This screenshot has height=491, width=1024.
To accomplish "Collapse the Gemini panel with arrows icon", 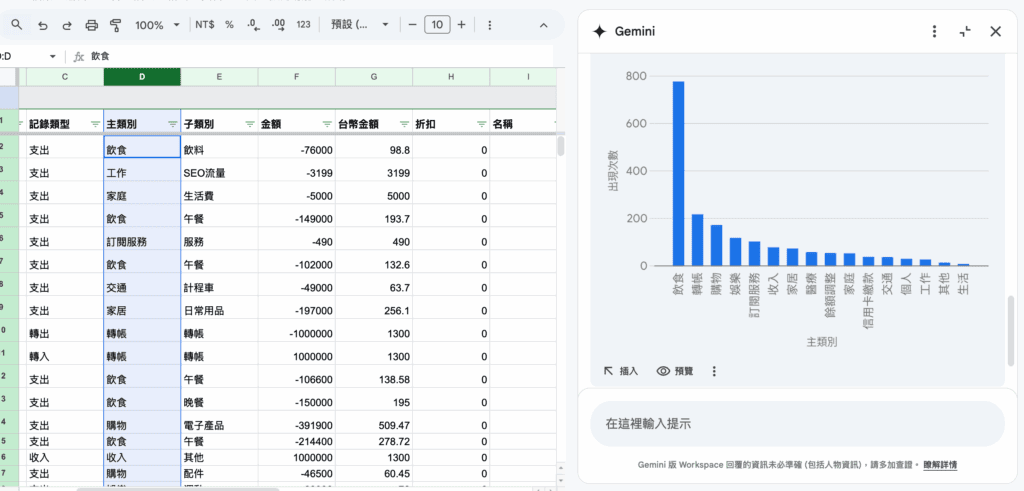I will click(x=965, y=31).
